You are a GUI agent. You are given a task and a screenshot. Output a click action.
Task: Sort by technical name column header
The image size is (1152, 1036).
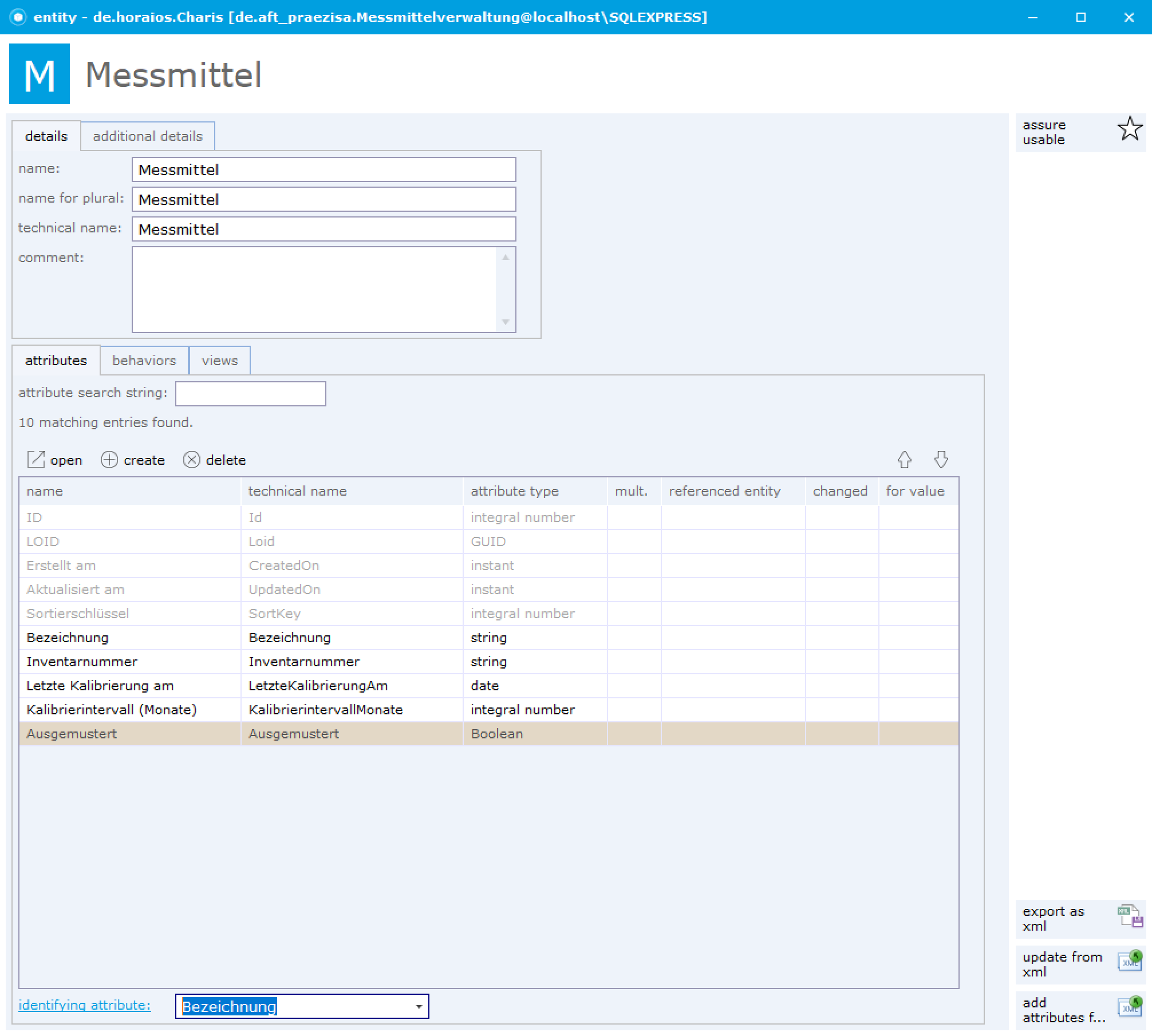(352, 491)
